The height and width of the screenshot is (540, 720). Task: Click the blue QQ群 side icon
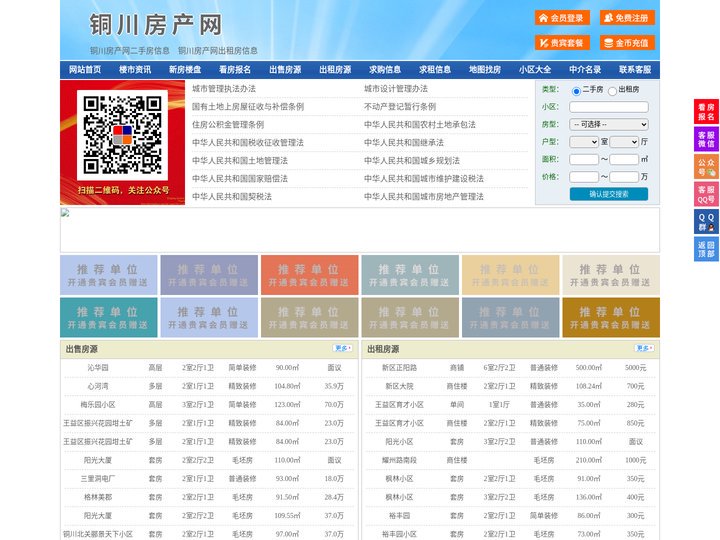pyautogui.click(x=706, y=222)
